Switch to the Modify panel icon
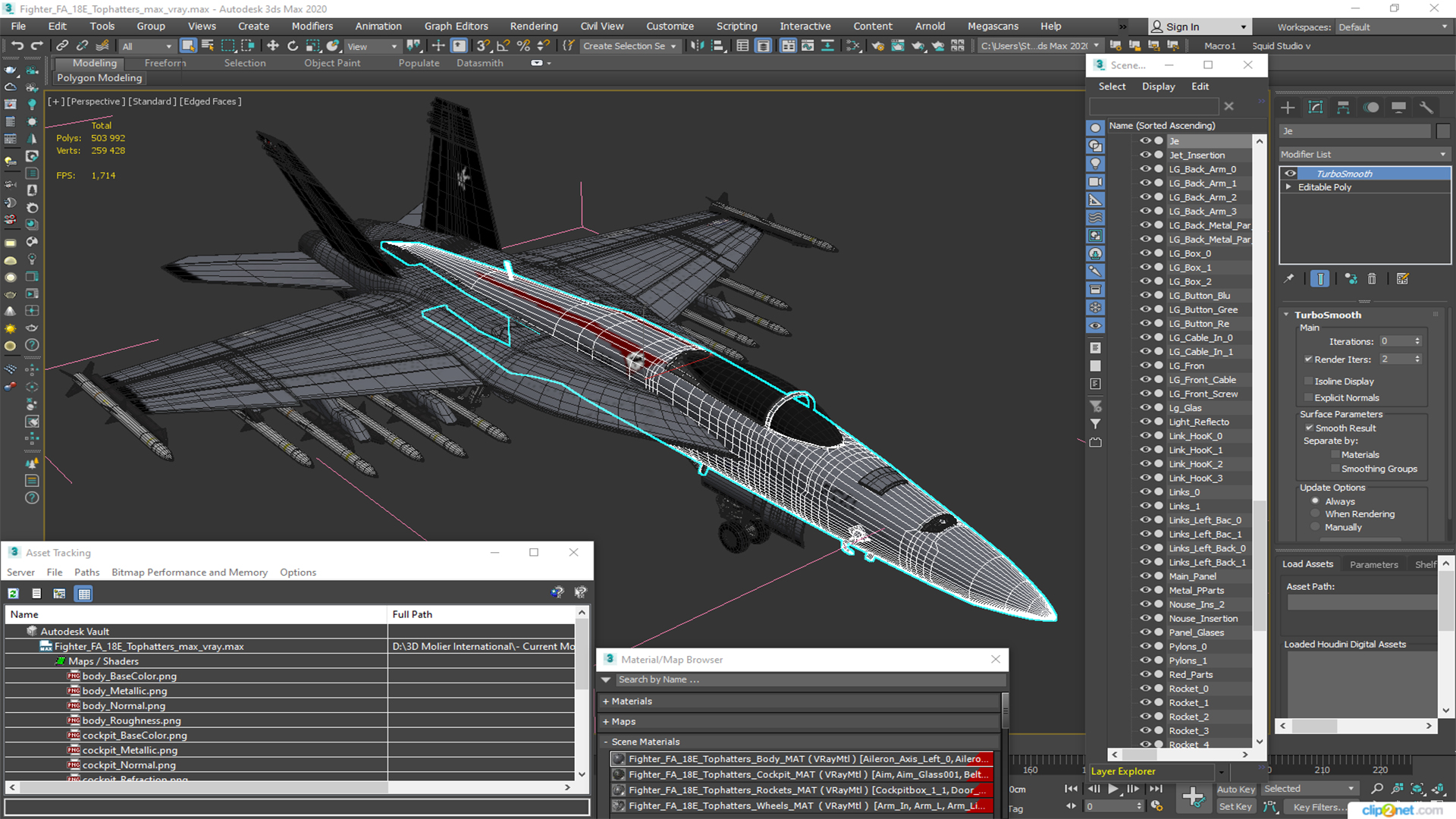1456x819 pixels. point(1316,108)
